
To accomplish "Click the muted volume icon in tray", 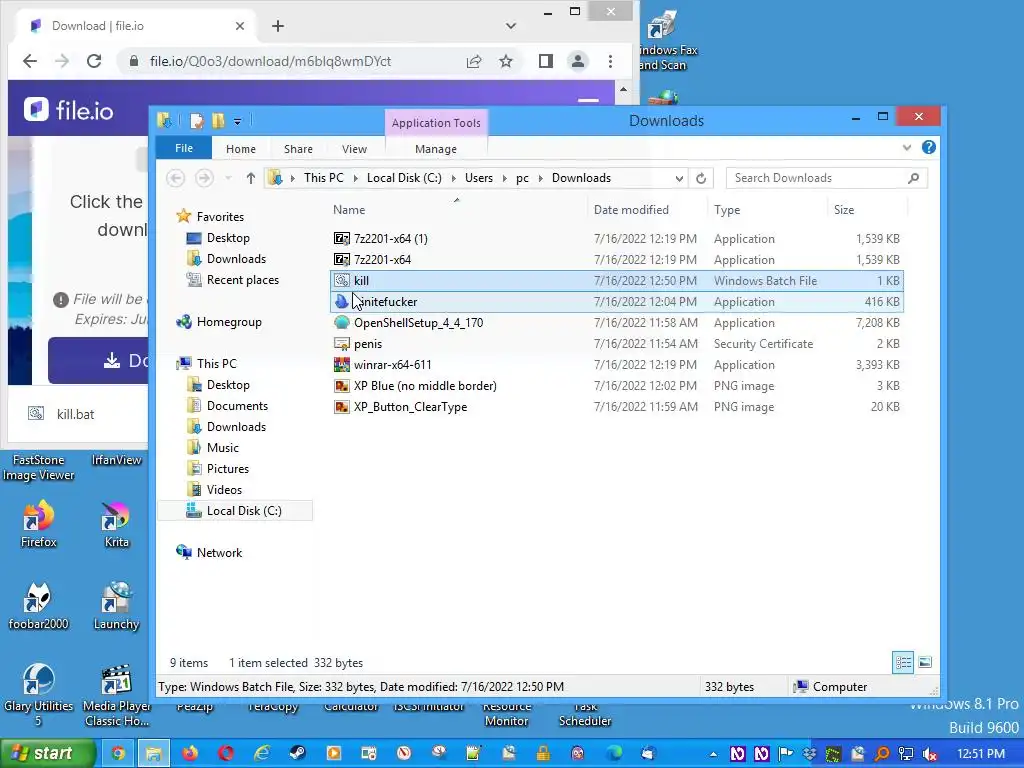I will click(x=929, y=754).
